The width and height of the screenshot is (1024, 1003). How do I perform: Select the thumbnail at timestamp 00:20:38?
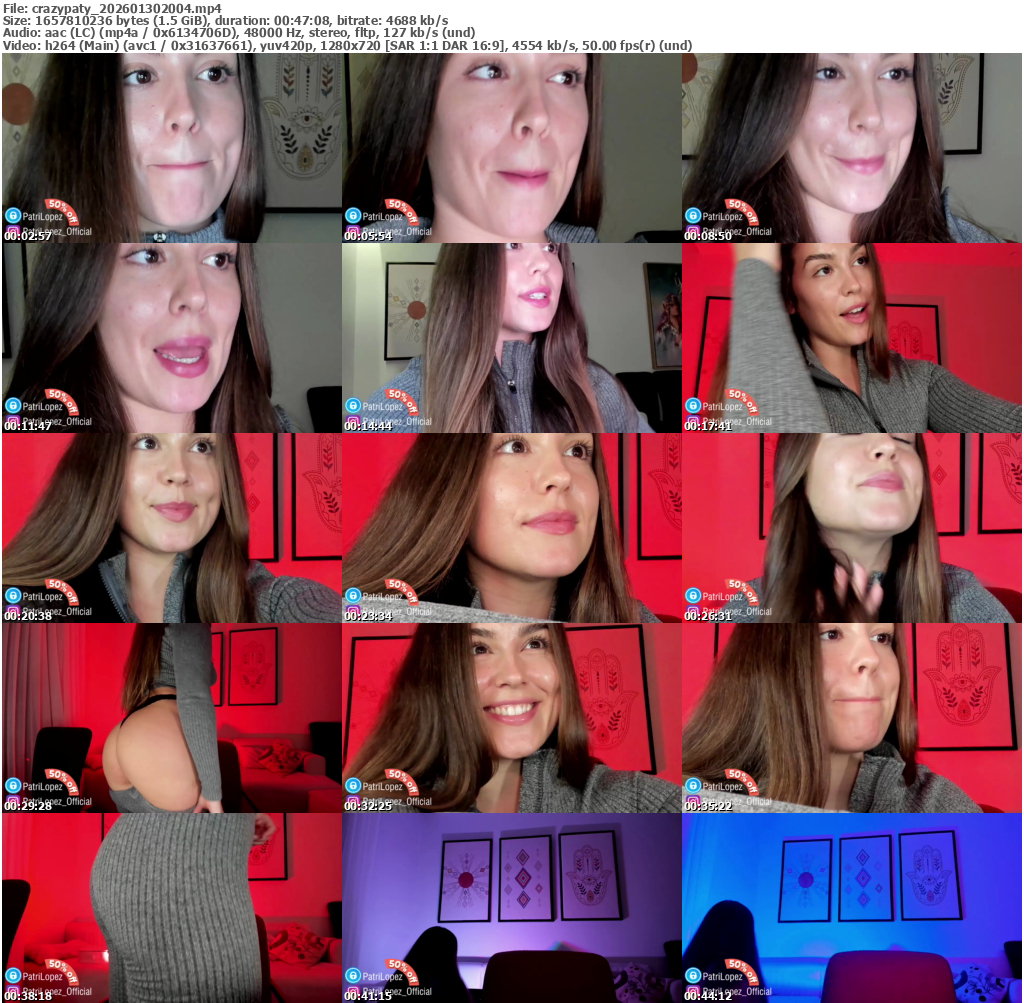(x=171, y=528)
